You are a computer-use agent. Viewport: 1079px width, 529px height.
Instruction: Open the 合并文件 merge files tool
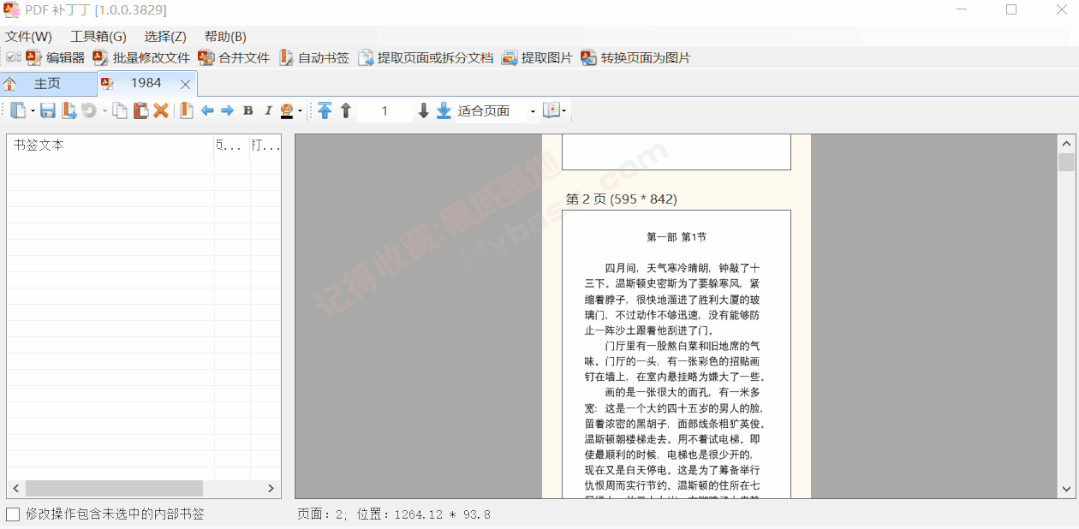[234, 58]
